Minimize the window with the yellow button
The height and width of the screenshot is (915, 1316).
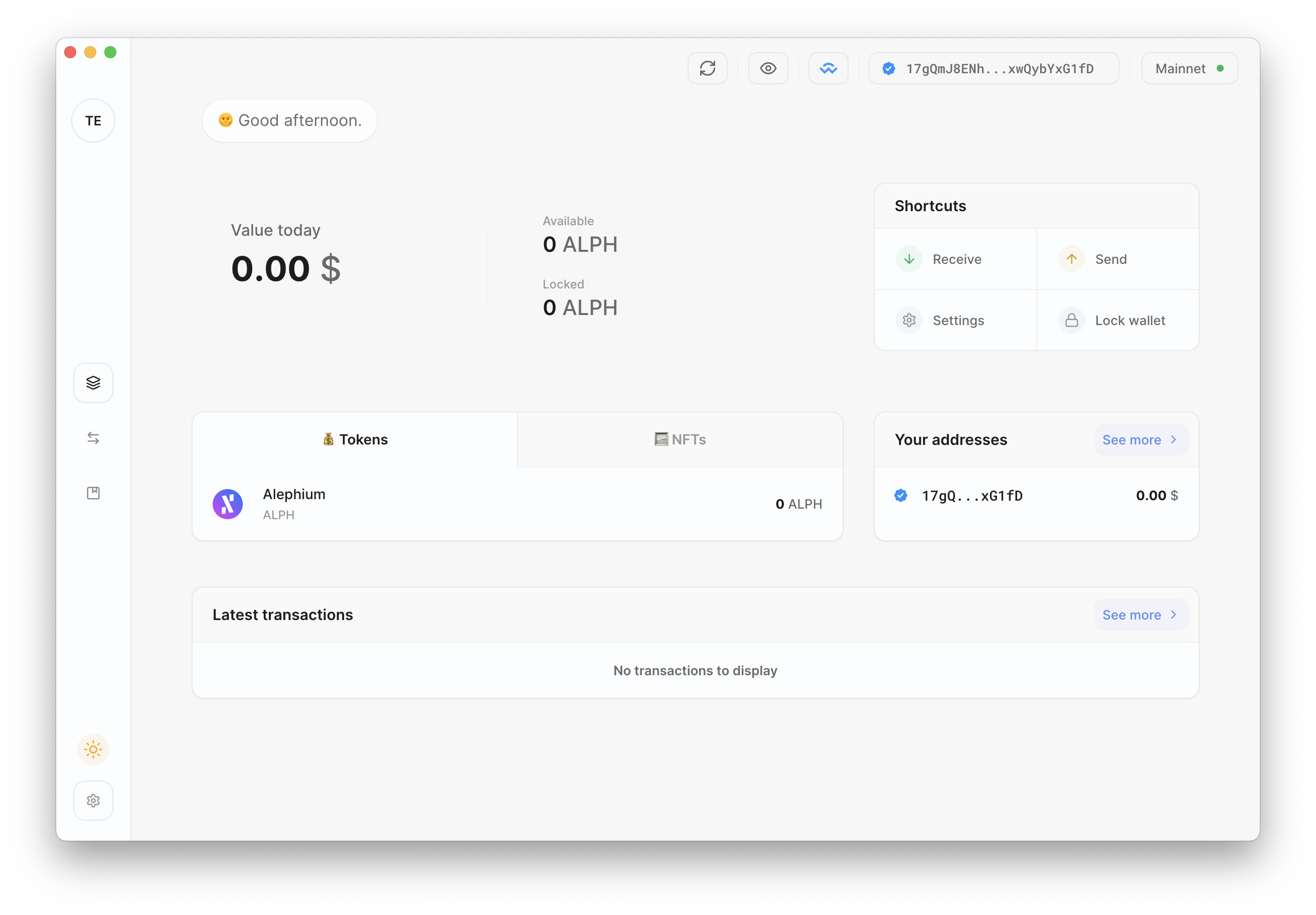tap(90, 52)
